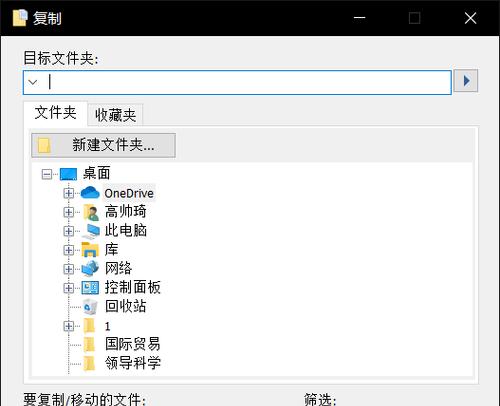Screen dimensions: 500x406
Task: Select the 领导科学 folder
Action: pyautogui.click(x=133, y=363)
